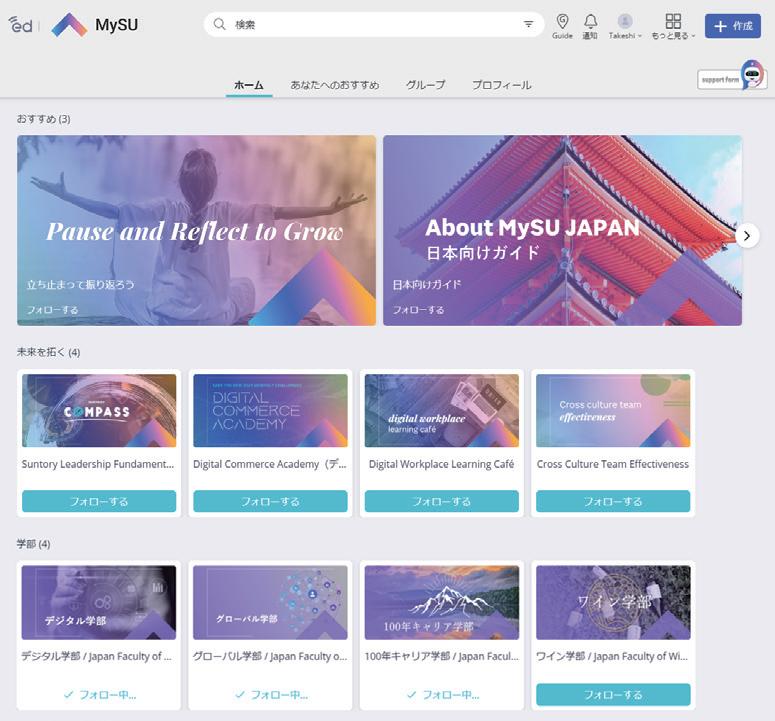
Task: Open the グループ tab
Action: (425, 85)
